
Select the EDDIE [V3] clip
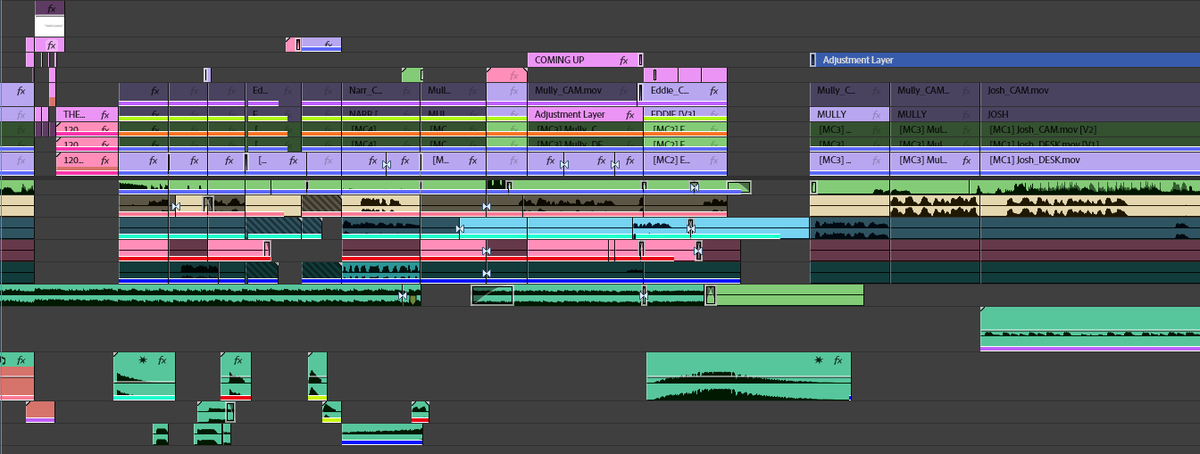[x=685, y=114]
